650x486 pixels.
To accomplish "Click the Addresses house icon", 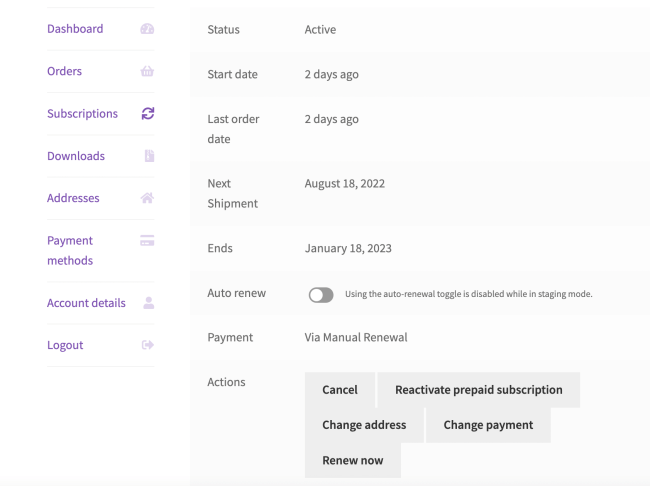I will point(147,198).
